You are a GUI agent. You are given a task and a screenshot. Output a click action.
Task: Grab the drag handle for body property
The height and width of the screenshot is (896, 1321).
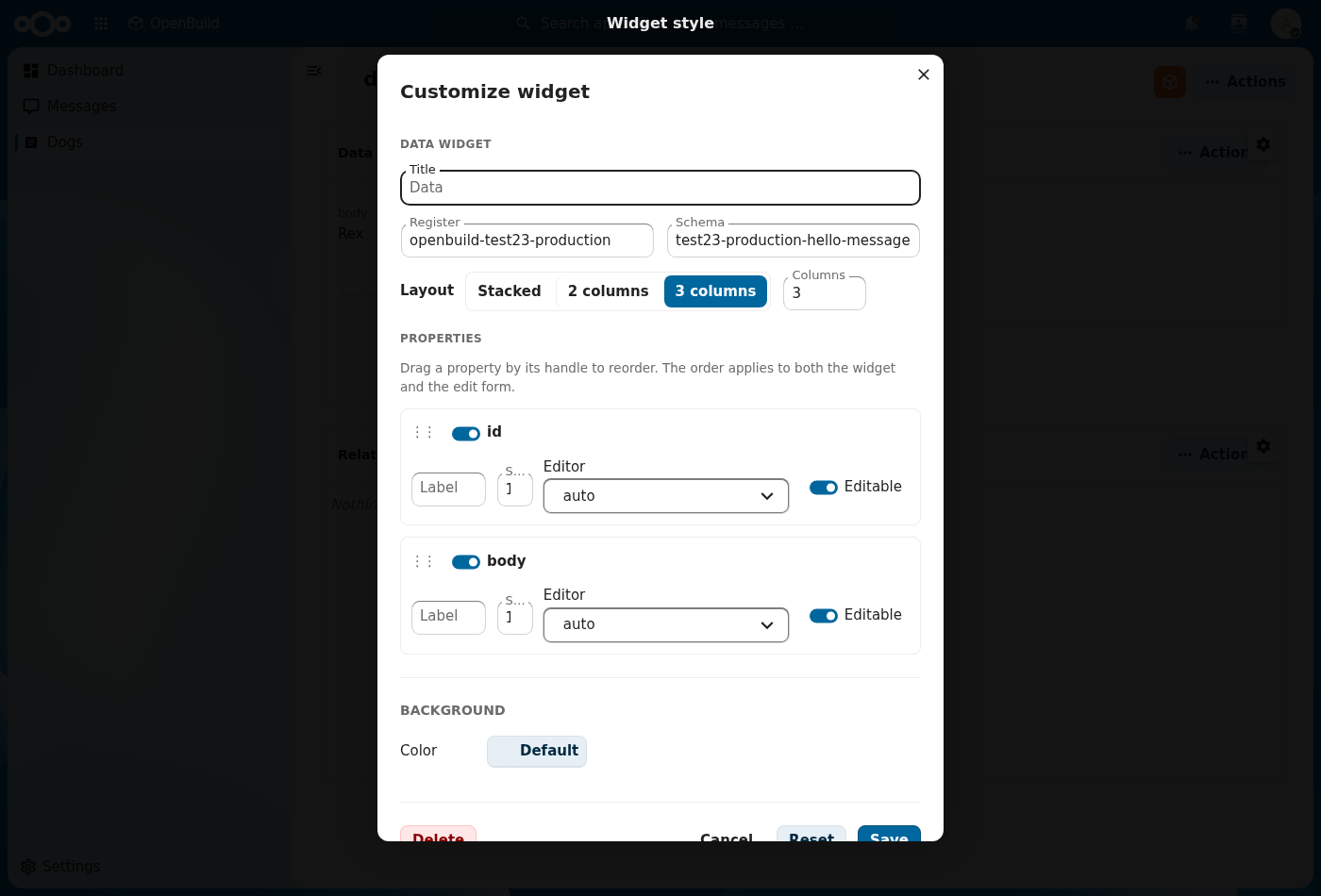click(x=424, y=561)
